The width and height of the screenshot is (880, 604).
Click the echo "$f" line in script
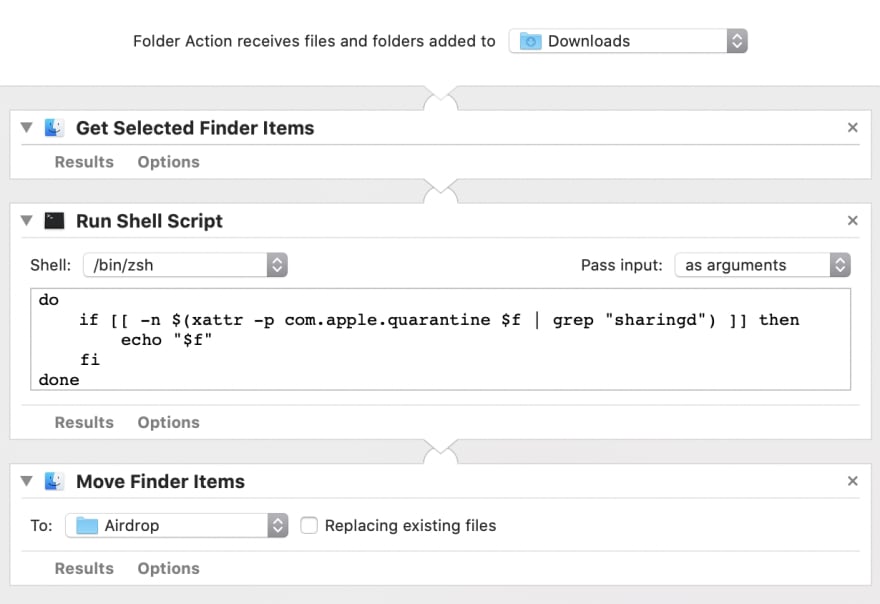pos(167,340)
